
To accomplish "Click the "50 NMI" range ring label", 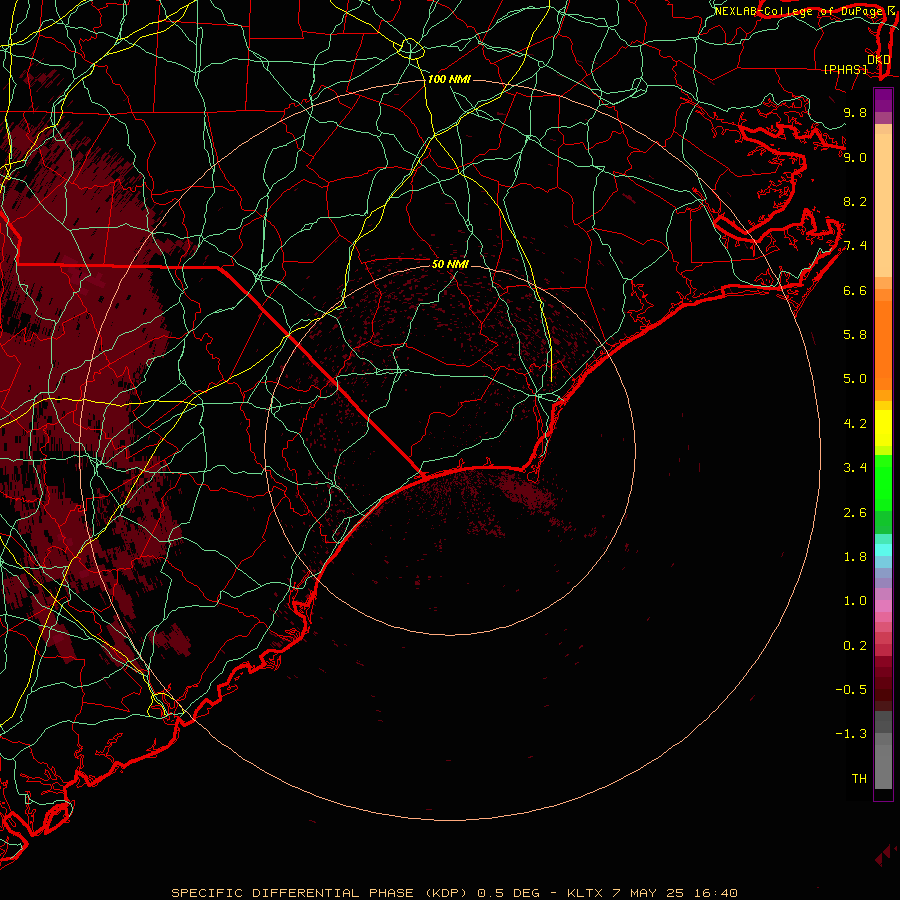I will (x=450, y=264).
